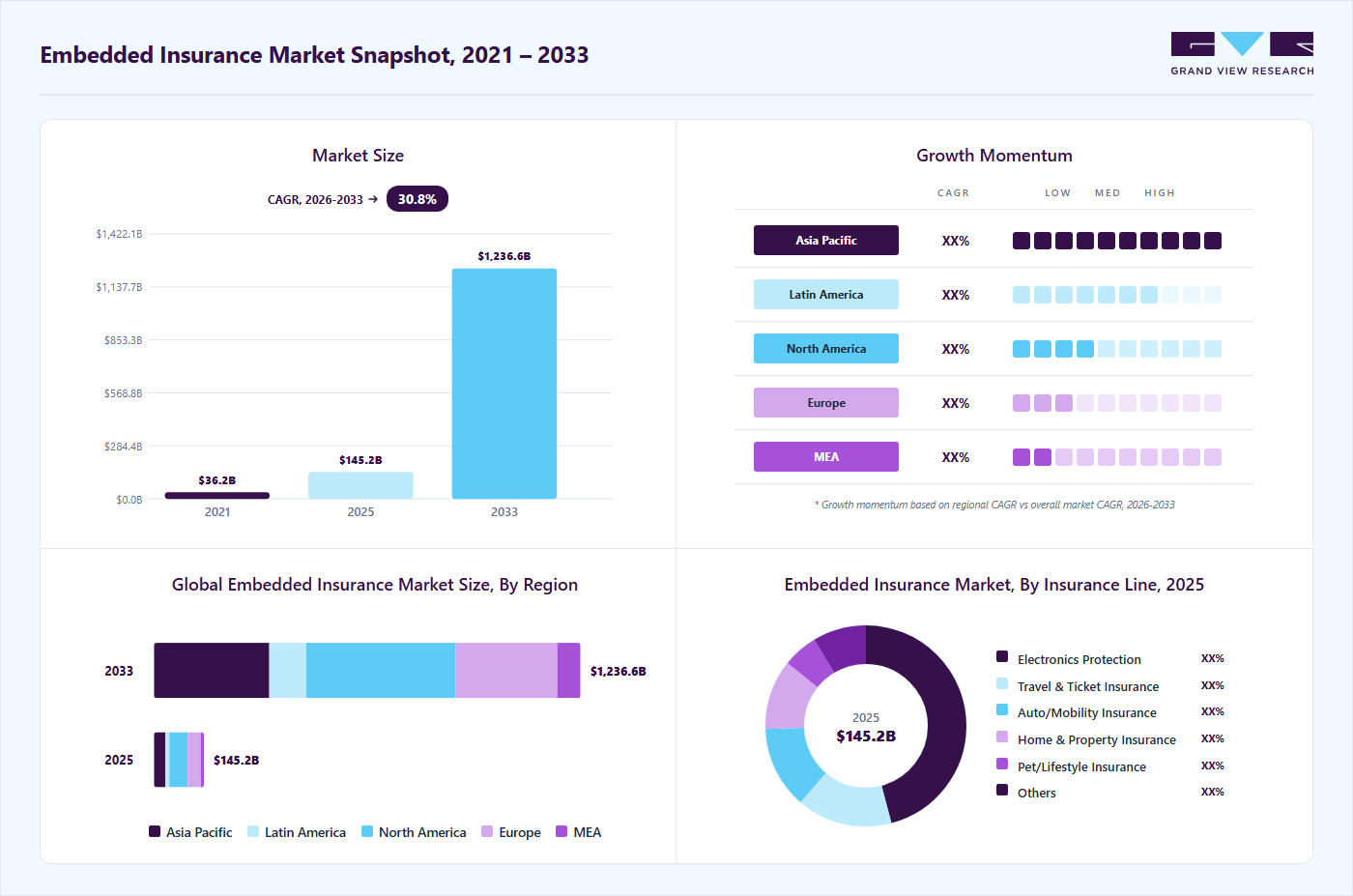Screen dimensions: 1353x896
Task: Click the $853.3B y-axis label
Action: (x=124, y=340)
